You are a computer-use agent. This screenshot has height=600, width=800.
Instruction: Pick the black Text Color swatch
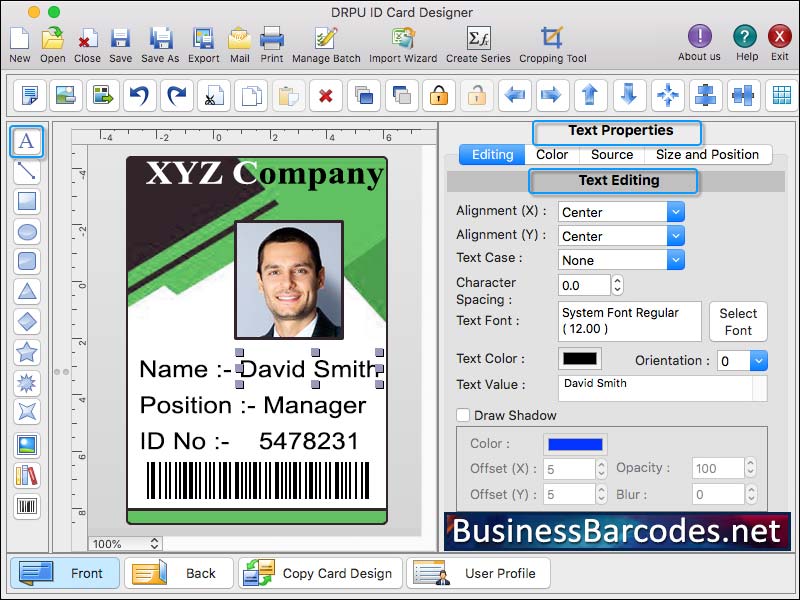point(580,358)
